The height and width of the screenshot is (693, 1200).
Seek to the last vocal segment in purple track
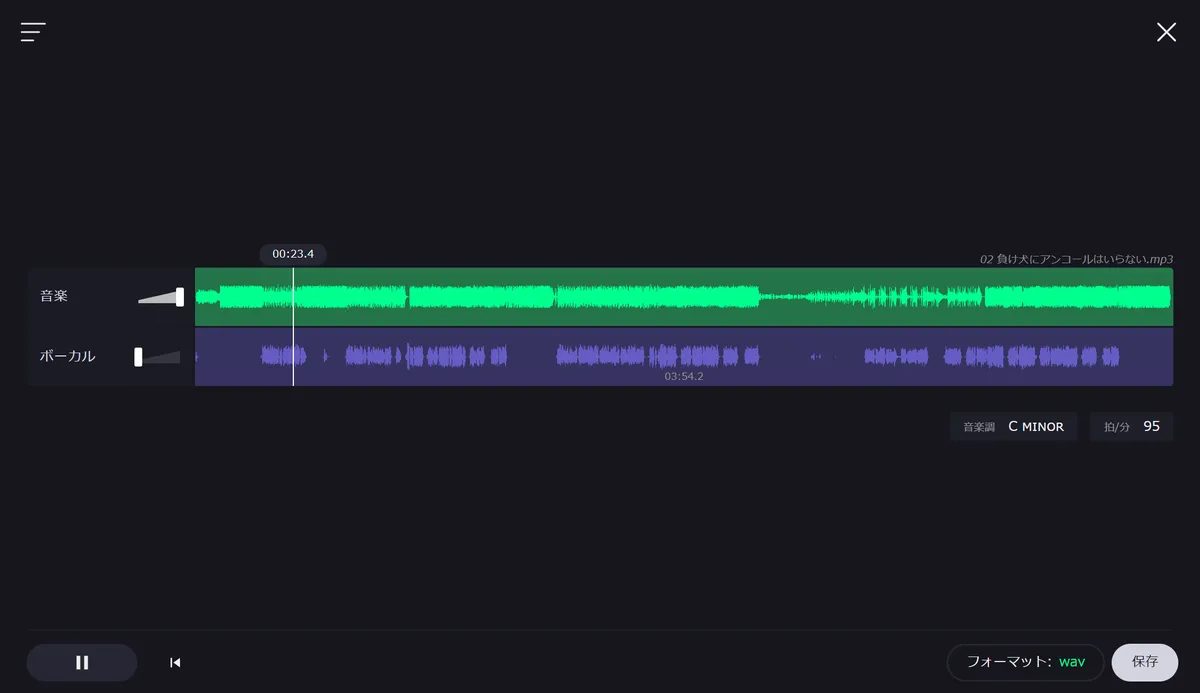1108,356
